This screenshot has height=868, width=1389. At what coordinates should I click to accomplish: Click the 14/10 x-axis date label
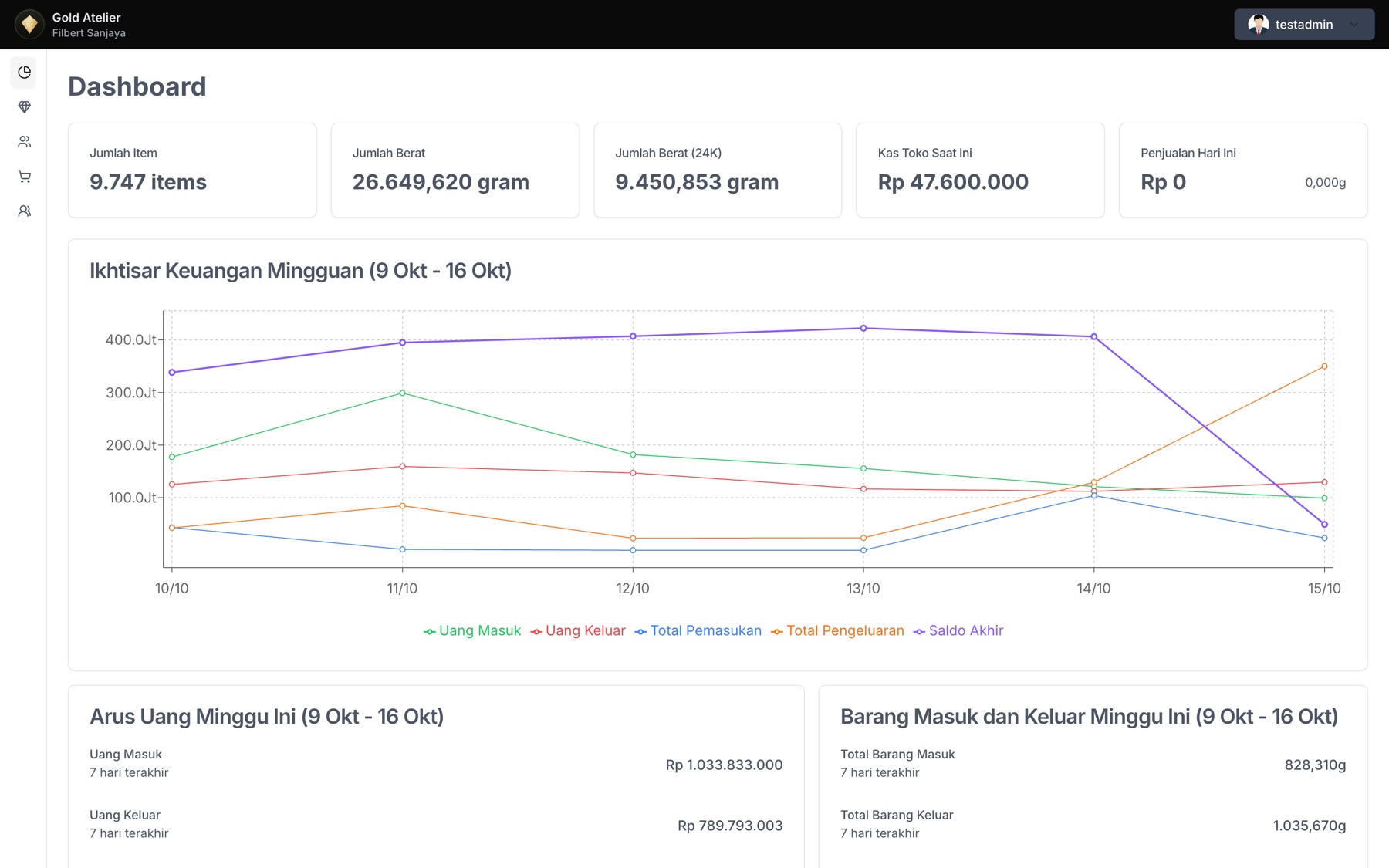1093,589
